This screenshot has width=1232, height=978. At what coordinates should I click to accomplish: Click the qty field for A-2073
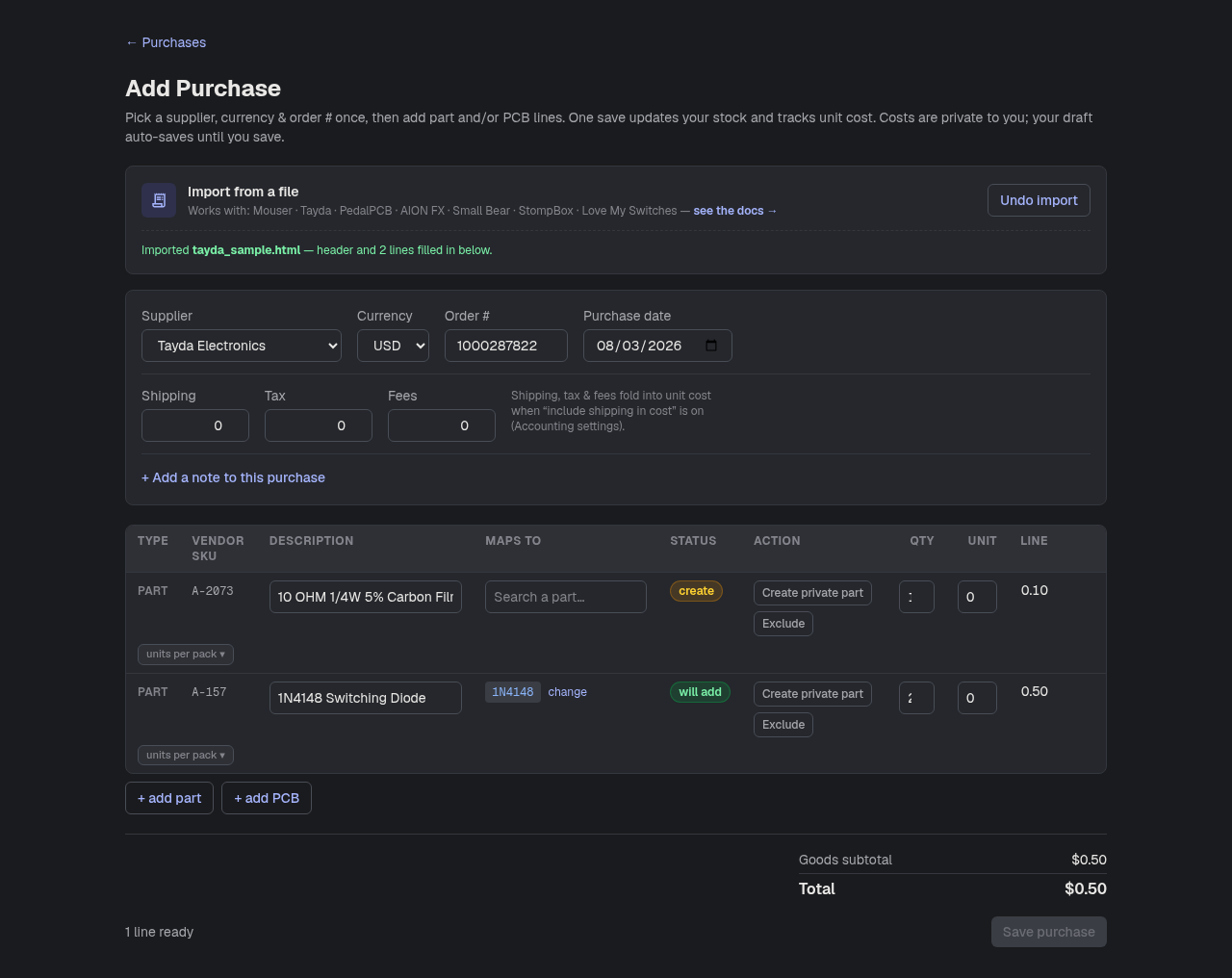point(916,597)
